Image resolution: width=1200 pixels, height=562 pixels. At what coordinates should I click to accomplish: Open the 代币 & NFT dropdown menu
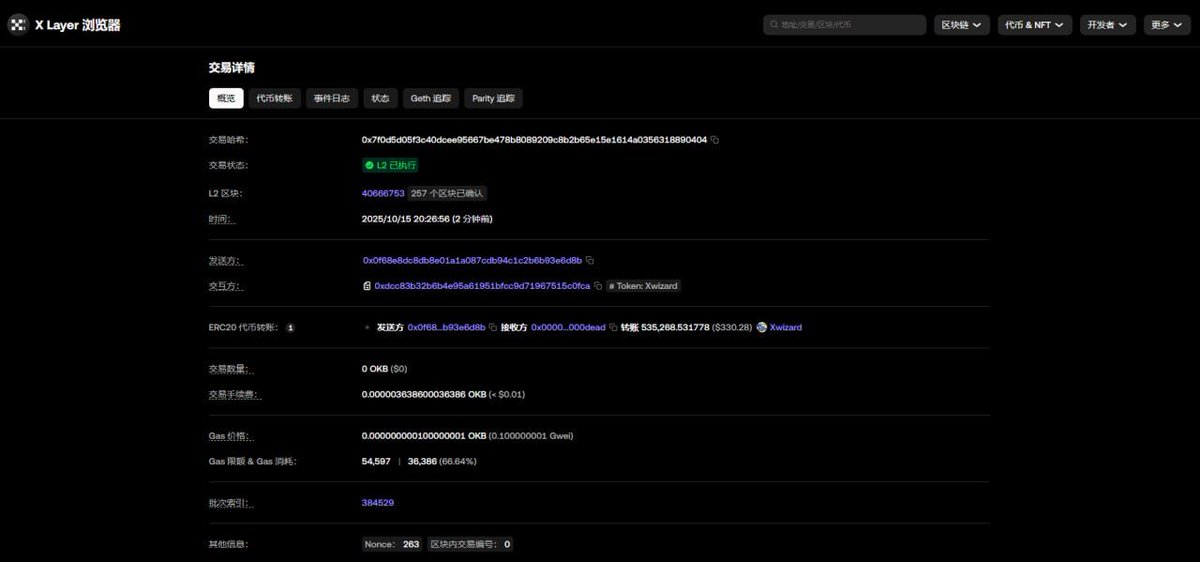pos(1035,25)
